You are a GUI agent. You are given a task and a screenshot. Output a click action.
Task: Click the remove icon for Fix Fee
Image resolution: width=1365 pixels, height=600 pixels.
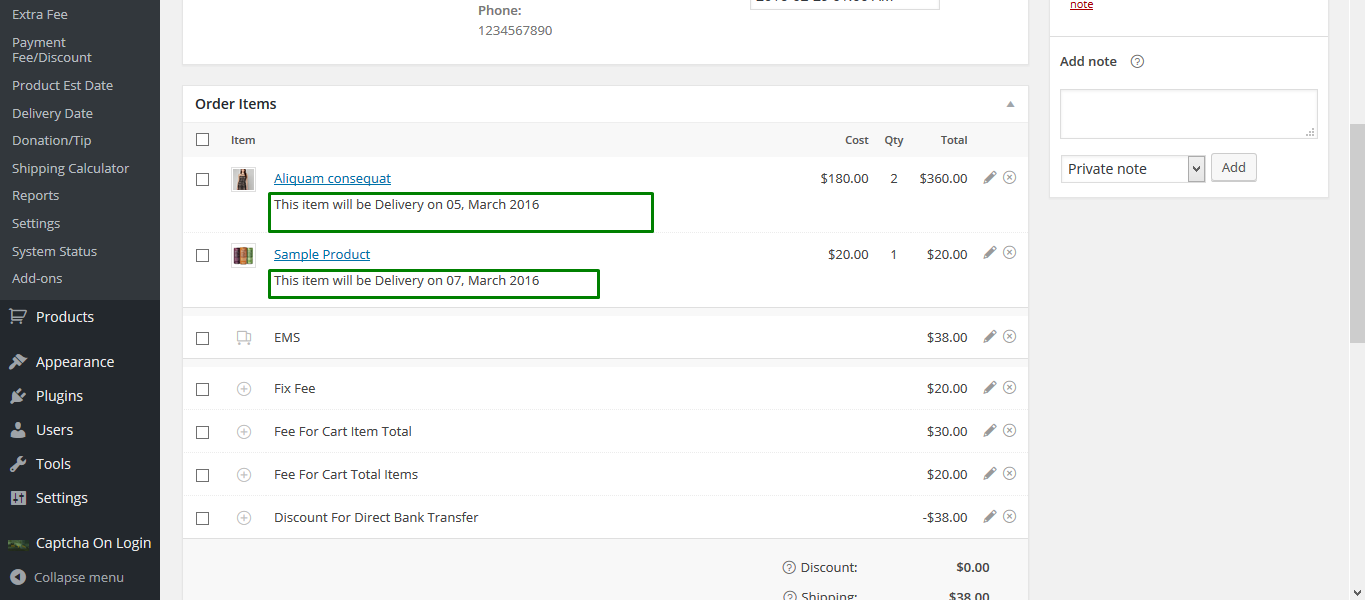pyautogui.click(x=1009, y=387)
